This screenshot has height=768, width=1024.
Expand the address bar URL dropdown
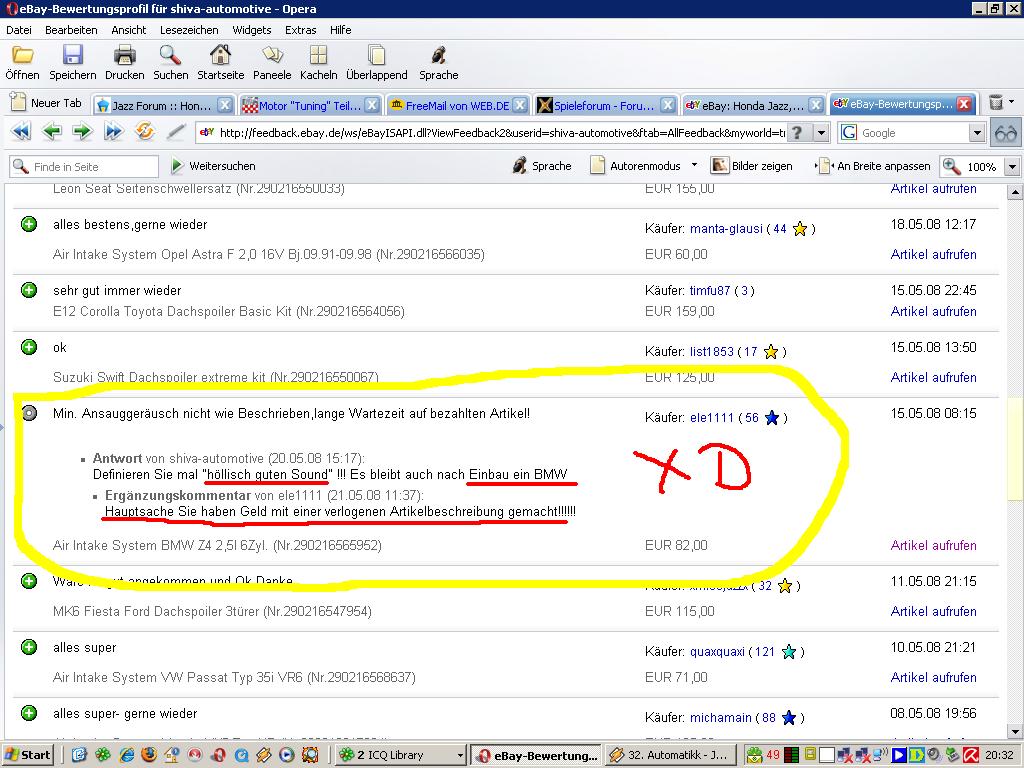click(821, 133)
